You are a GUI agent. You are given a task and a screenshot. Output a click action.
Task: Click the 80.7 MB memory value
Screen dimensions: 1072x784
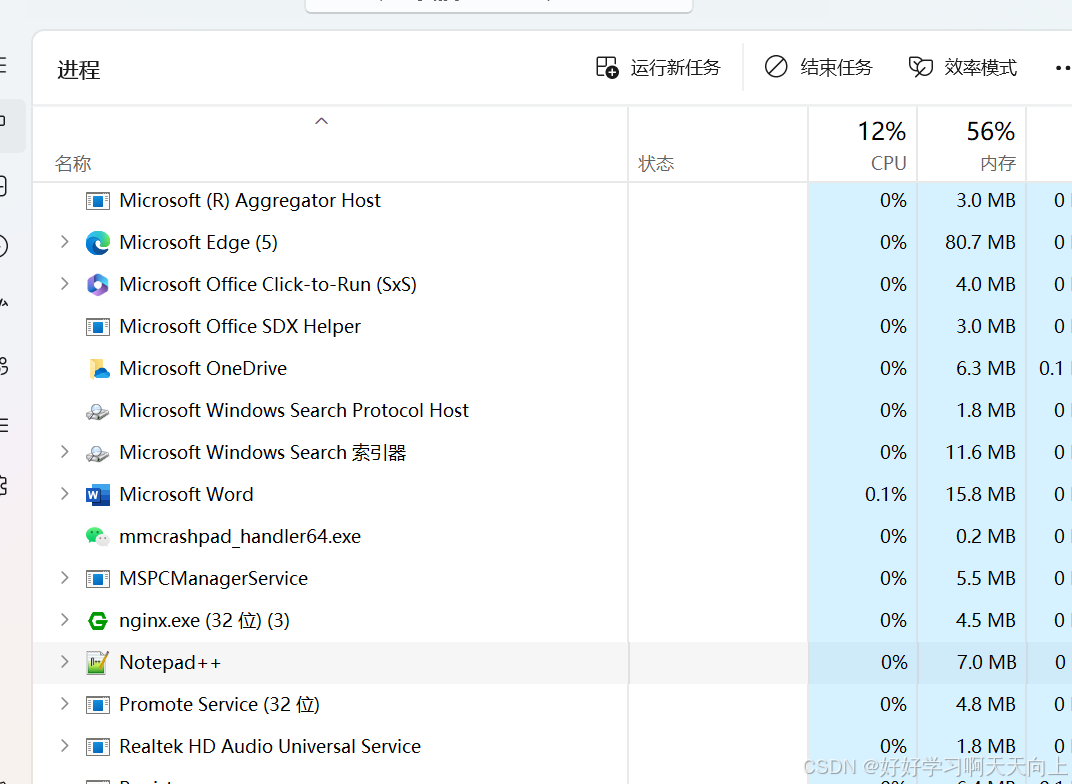(980, 243)
